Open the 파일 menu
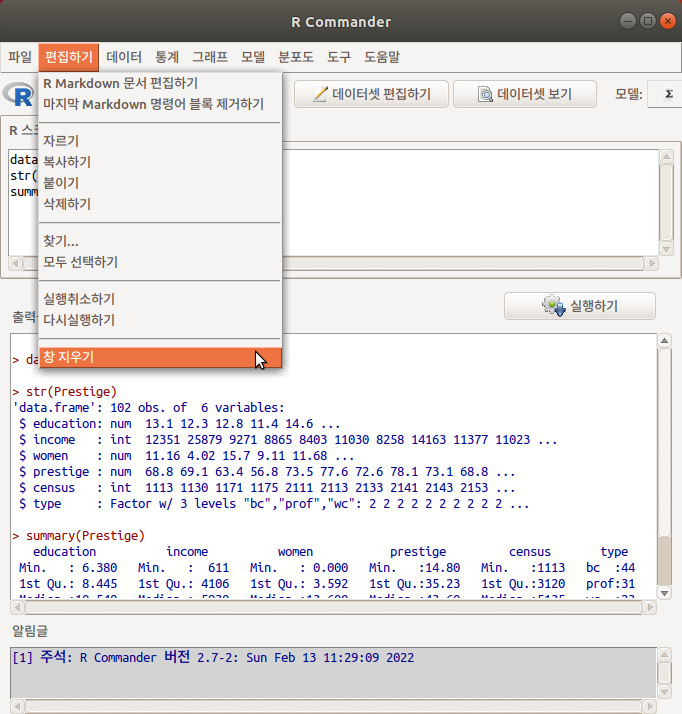 point(20,57)
